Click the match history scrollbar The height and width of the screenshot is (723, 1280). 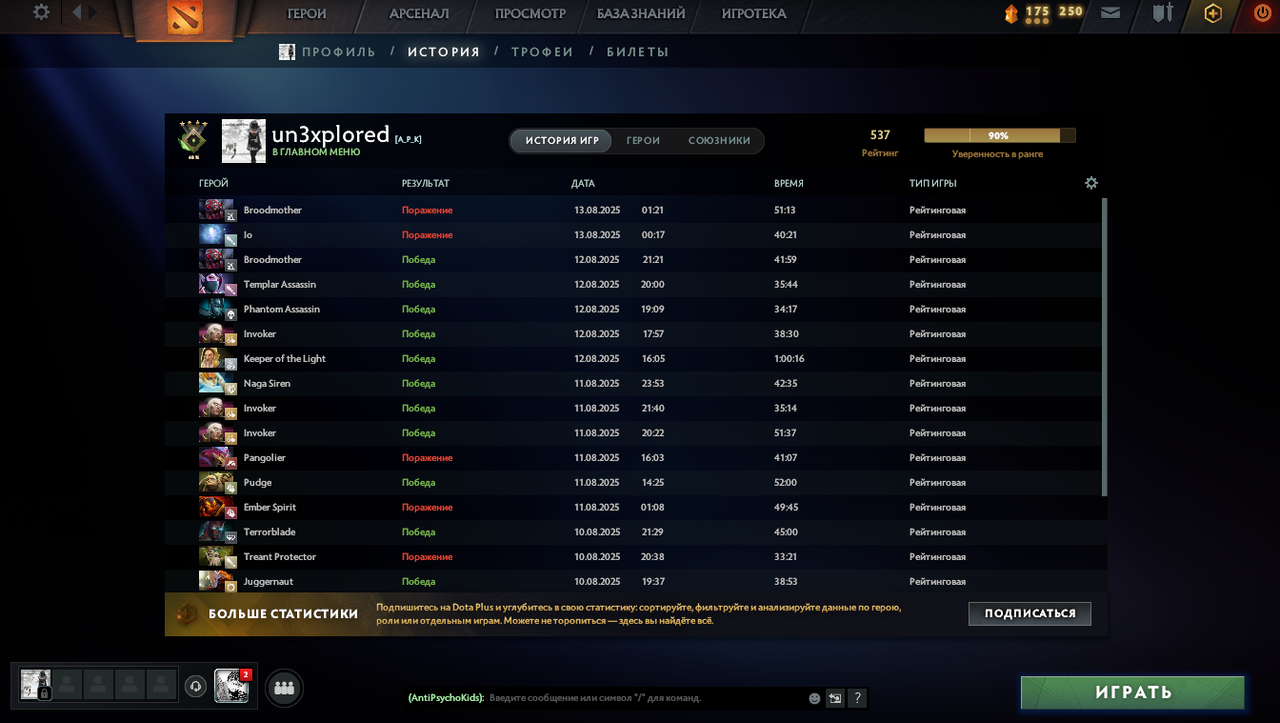coord(1105,346)
